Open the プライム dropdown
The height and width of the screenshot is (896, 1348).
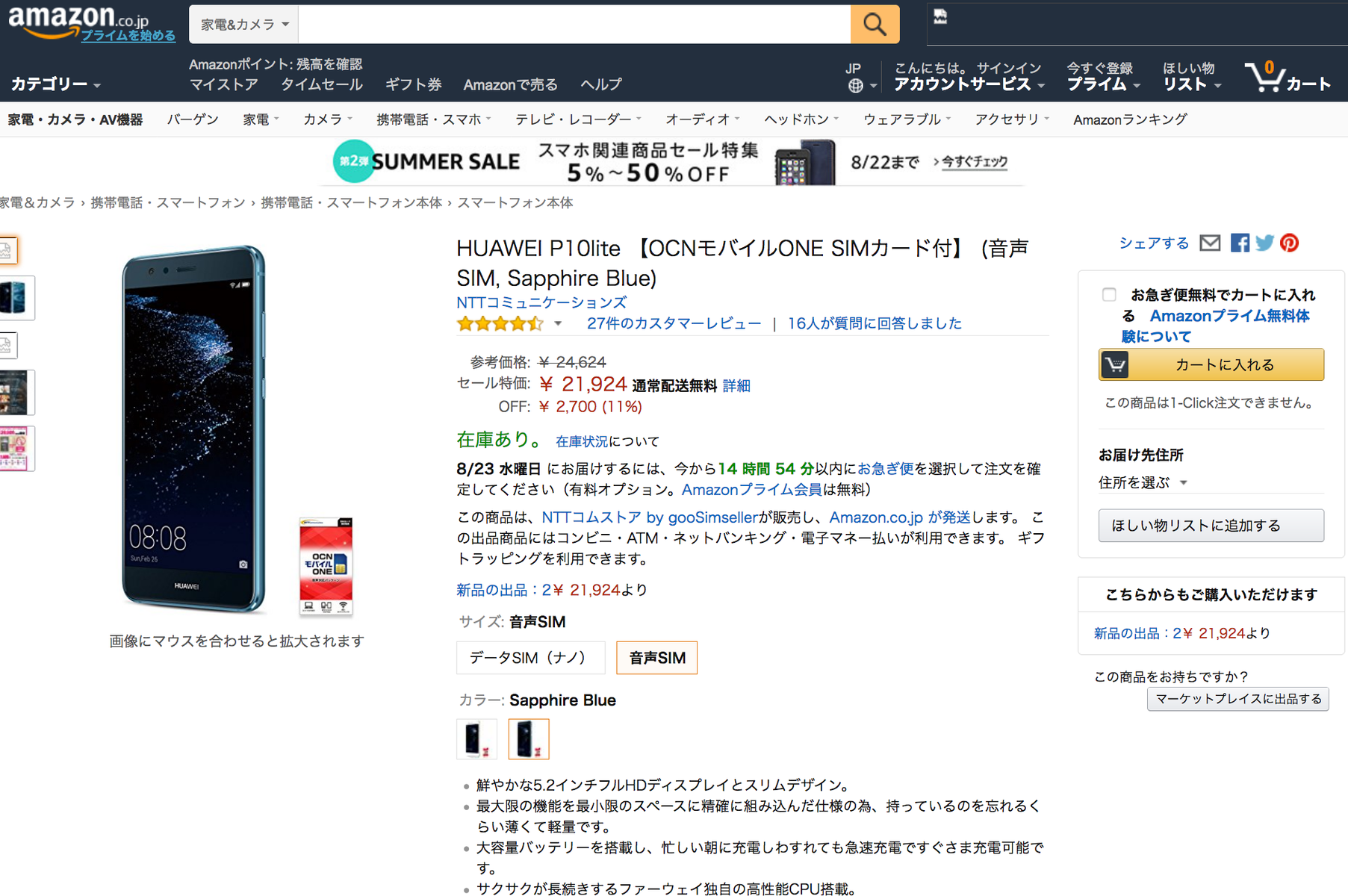point(1103,84)
